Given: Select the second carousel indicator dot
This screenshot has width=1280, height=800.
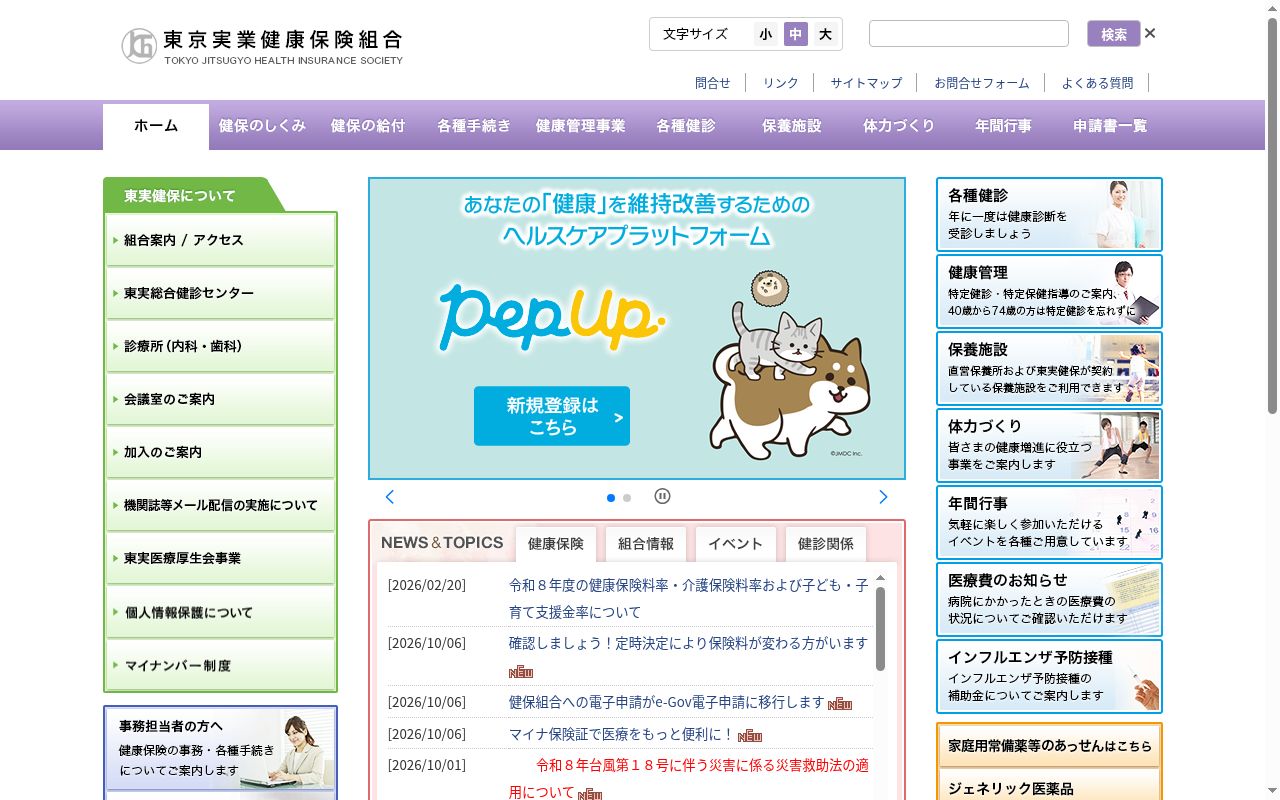Looking at the screenshot, I should pos(627,497).
